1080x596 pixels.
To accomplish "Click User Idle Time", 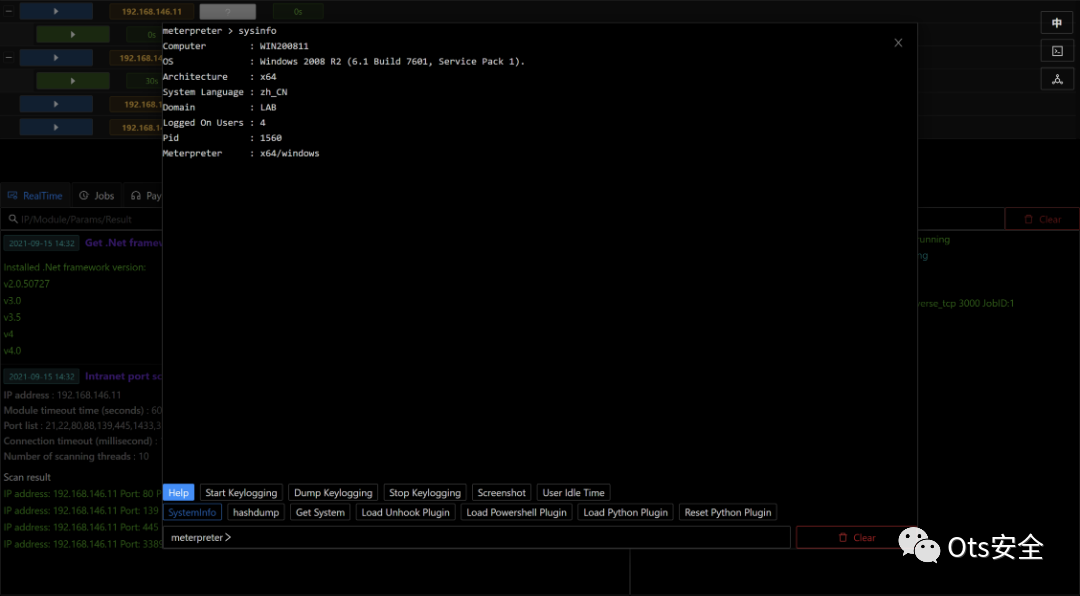I will [573, 493].
